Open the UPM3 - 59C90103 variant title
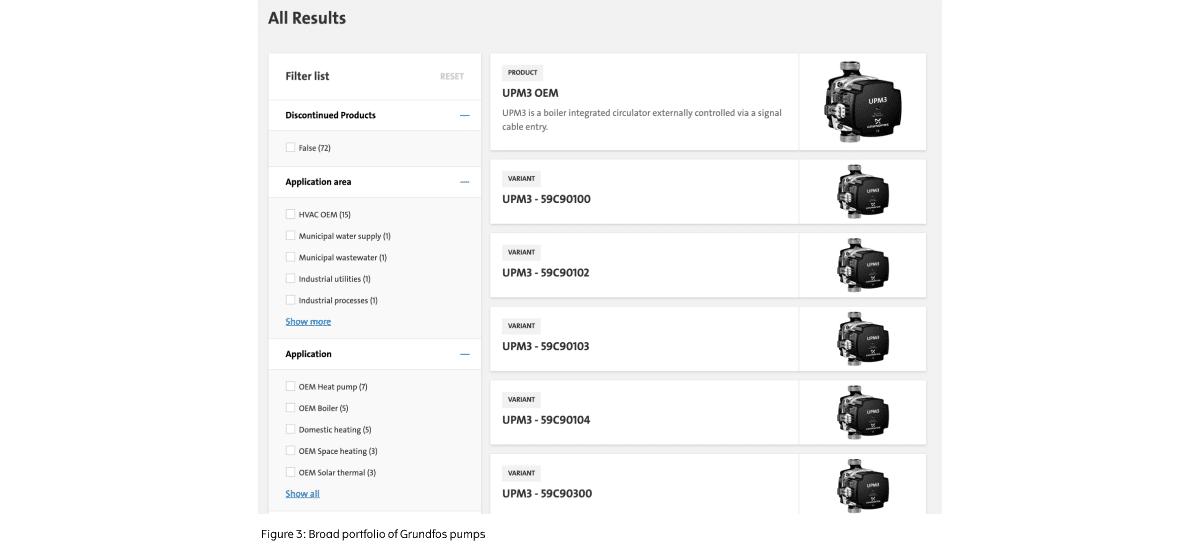The height and width of the screenshot is (550, 1200). tap(546, 346)
